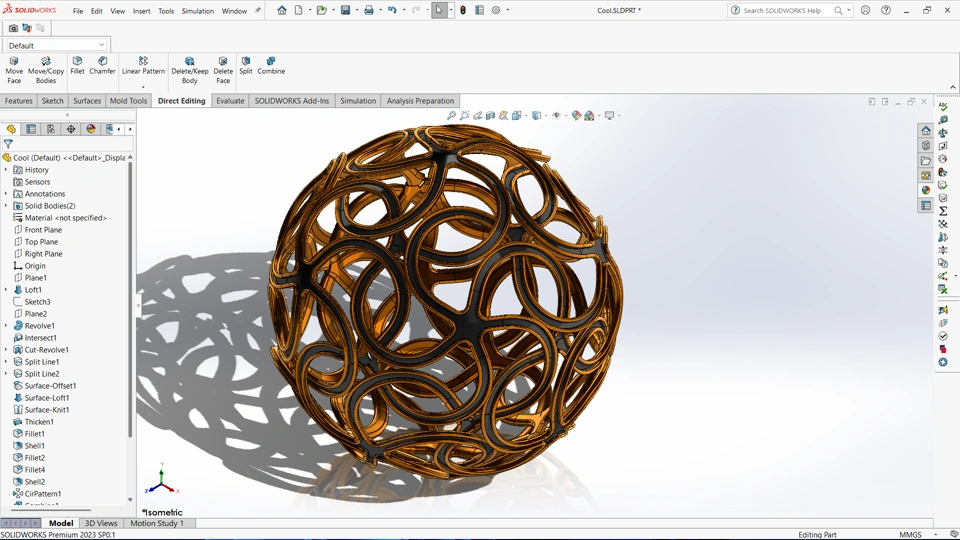Toggle the Hide/Show Items eye icon
This screenshot has height=540, width=960.
[x=557, y=116]
